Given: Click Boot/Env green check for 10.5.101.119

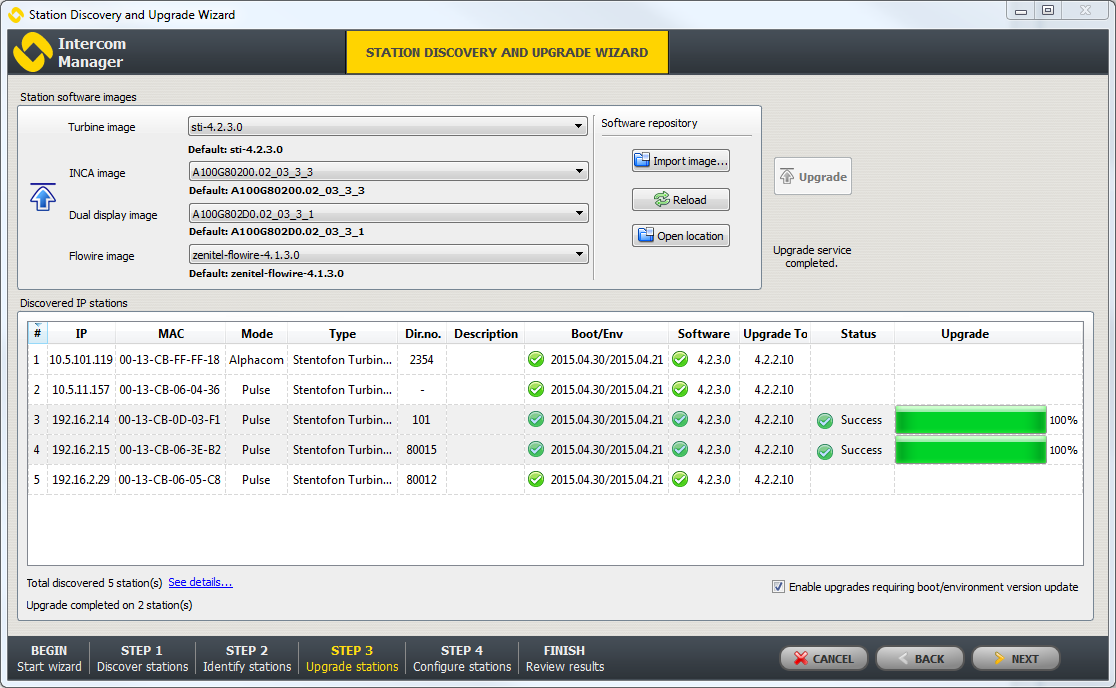Looking at the screenshot, I should click(x=536, y=360).
